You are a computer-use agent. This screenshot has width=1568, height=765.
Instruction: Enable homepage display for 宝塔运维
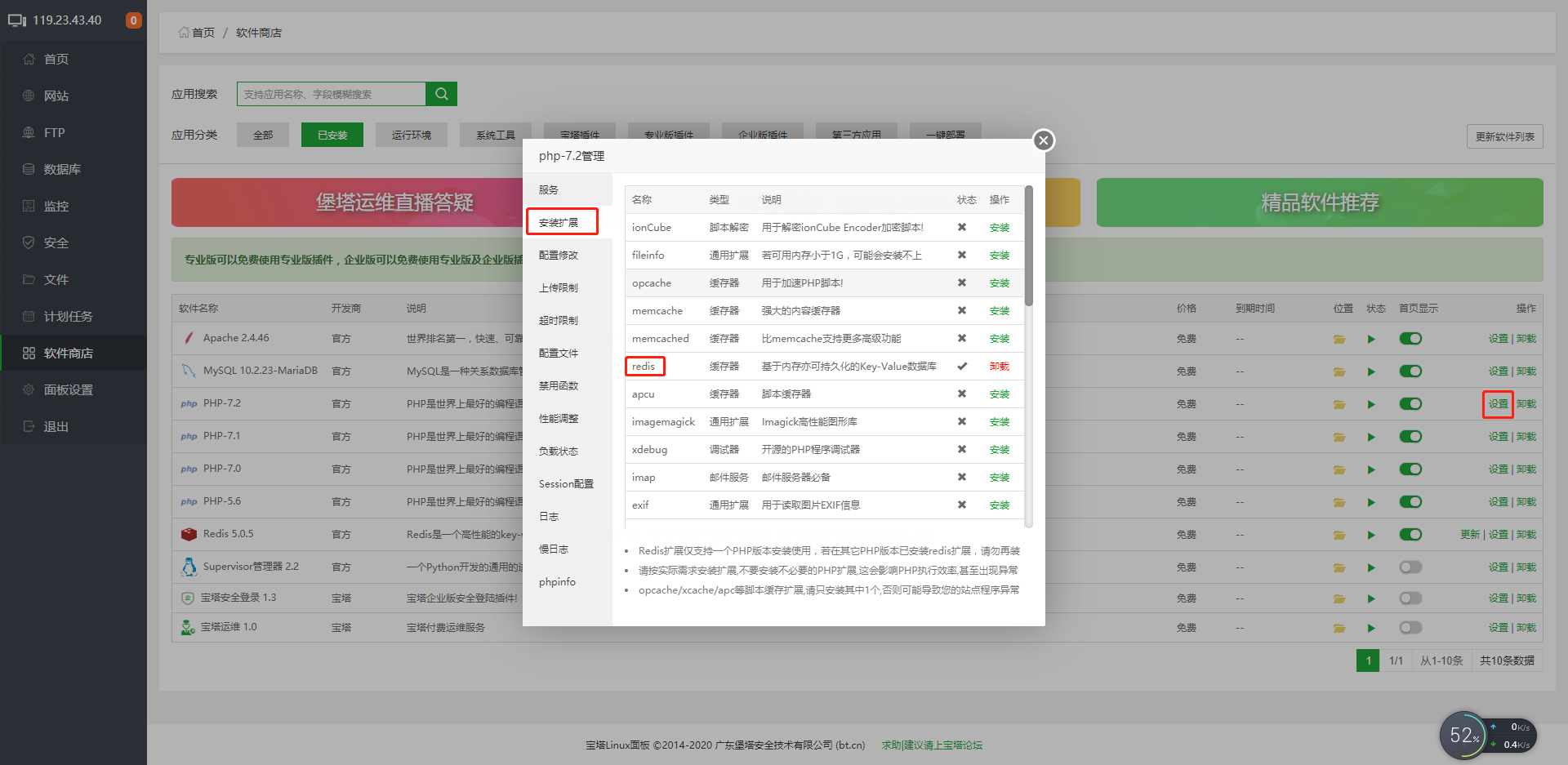[x=1410, y=628]
